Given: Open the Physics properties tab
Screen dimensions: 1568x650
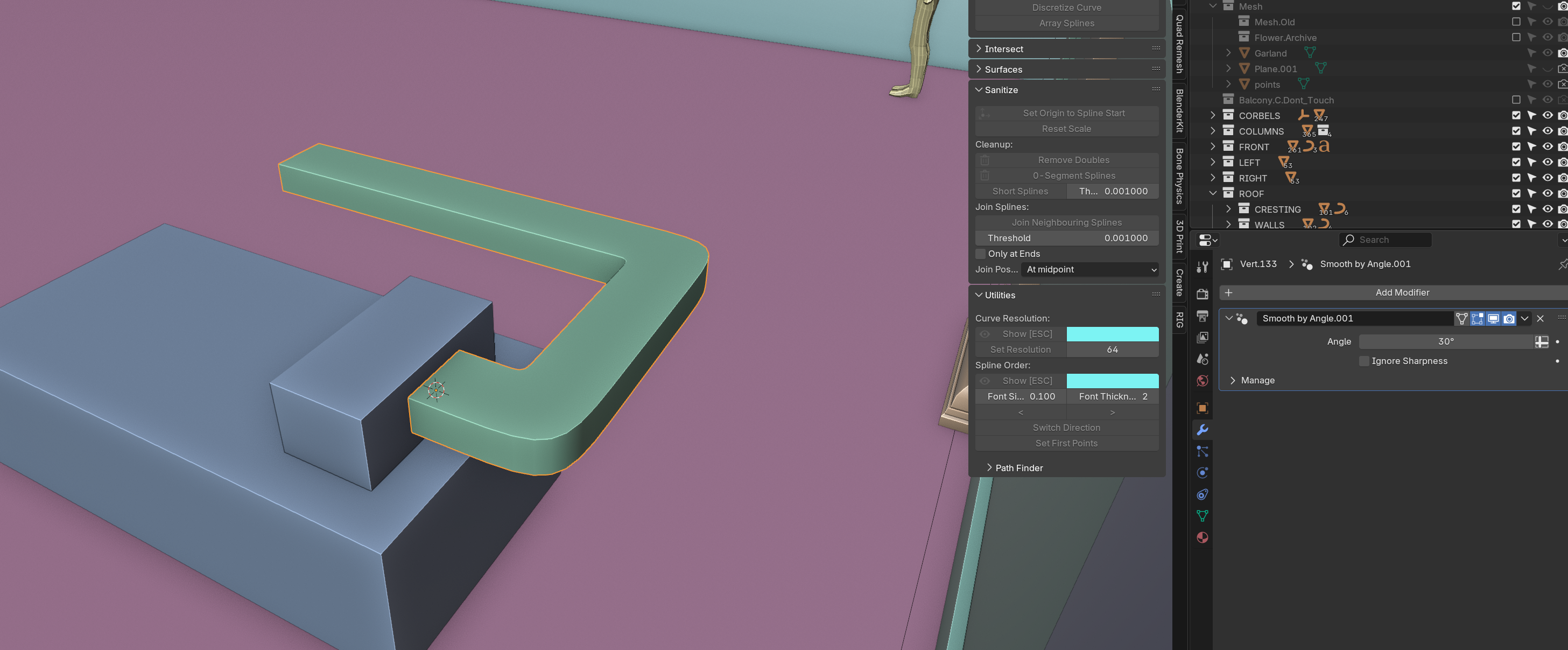Looking at the screenshot, I should 1202,473.
